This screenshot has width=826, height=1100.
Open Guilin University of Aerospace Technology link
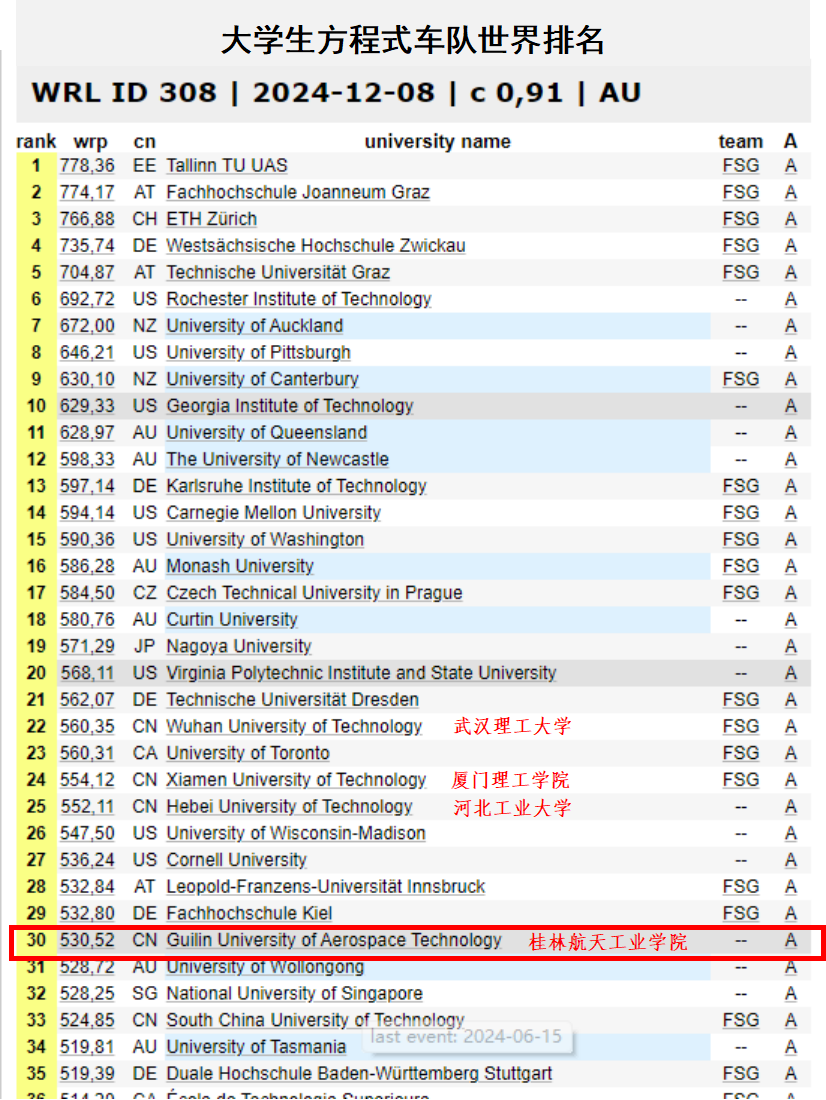334,940
